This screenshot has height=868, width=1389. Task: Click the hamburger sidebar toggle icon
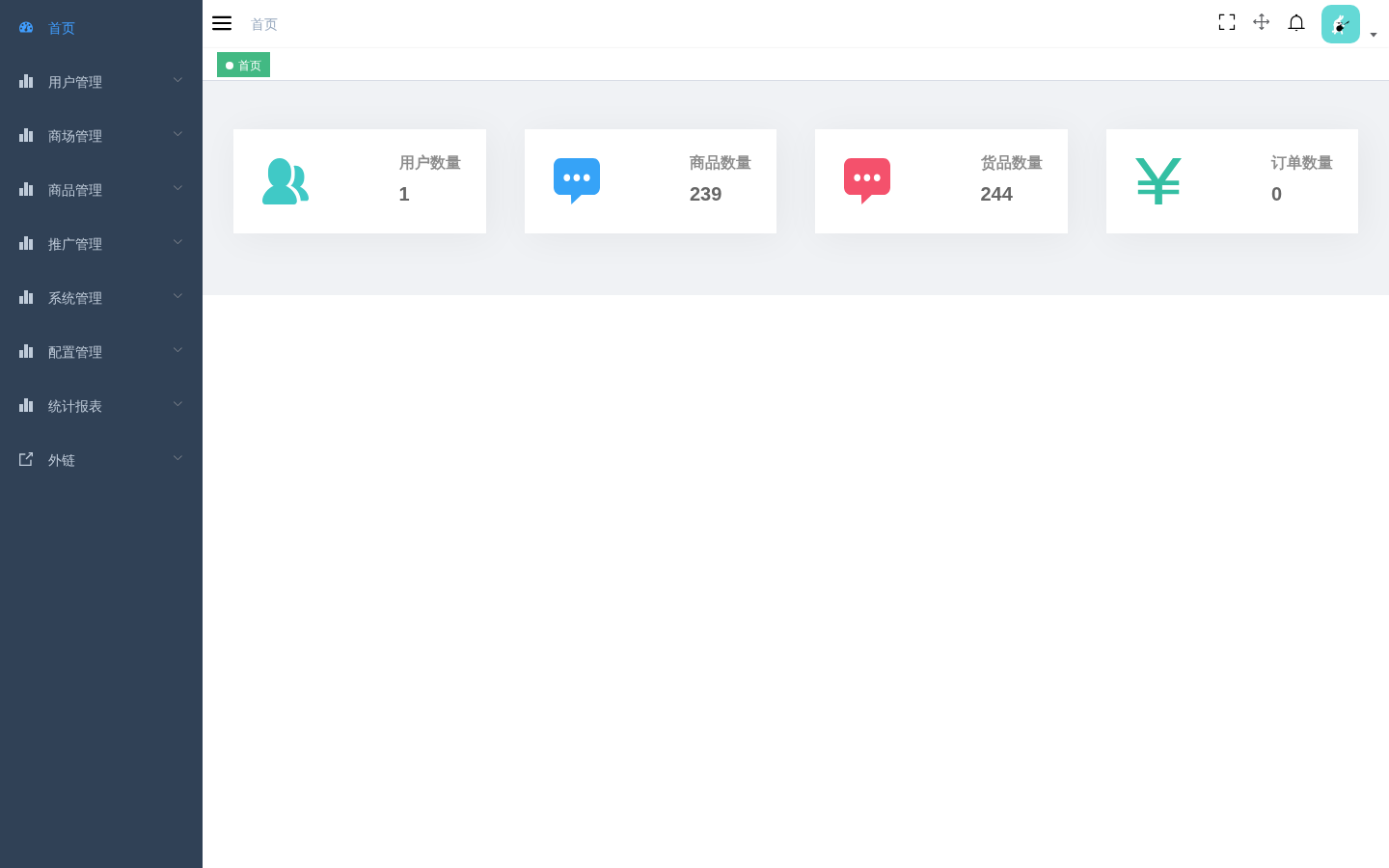[x=222, y=23]
